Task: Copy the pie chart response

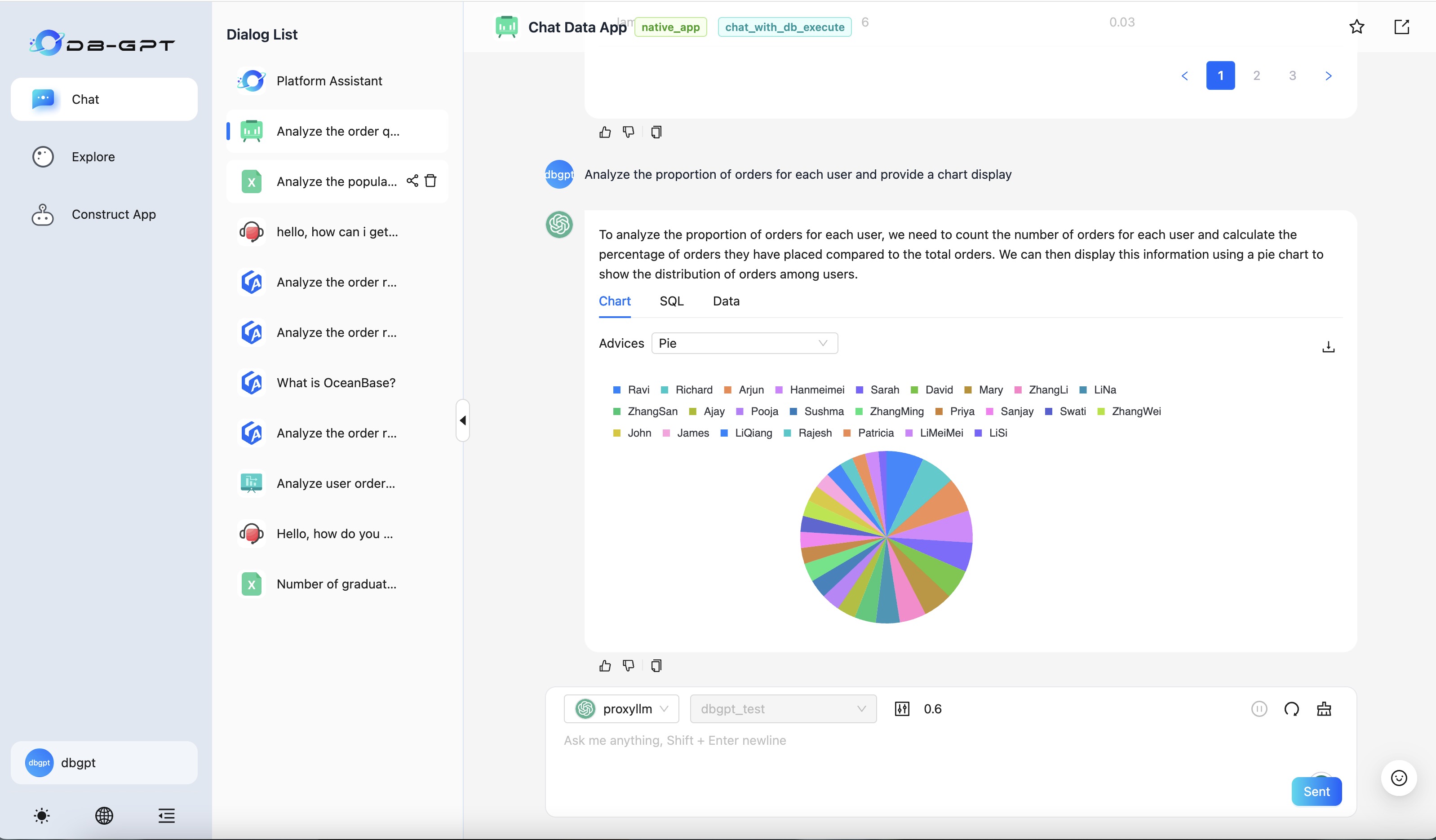Action: click(x=656, y=666)
